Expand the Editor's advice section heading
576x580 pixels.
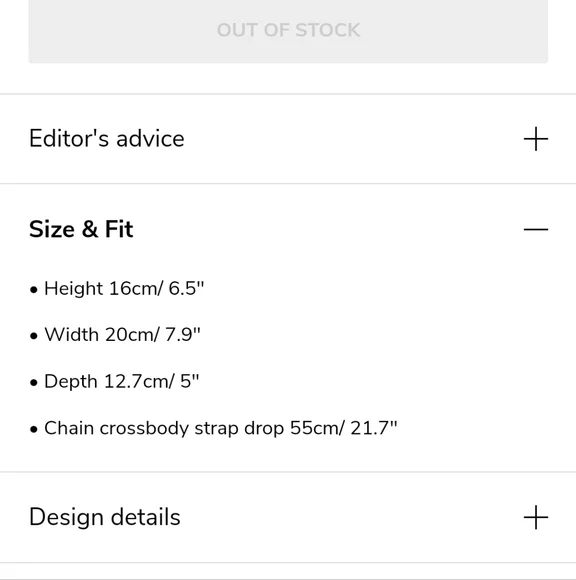point(107,139)
